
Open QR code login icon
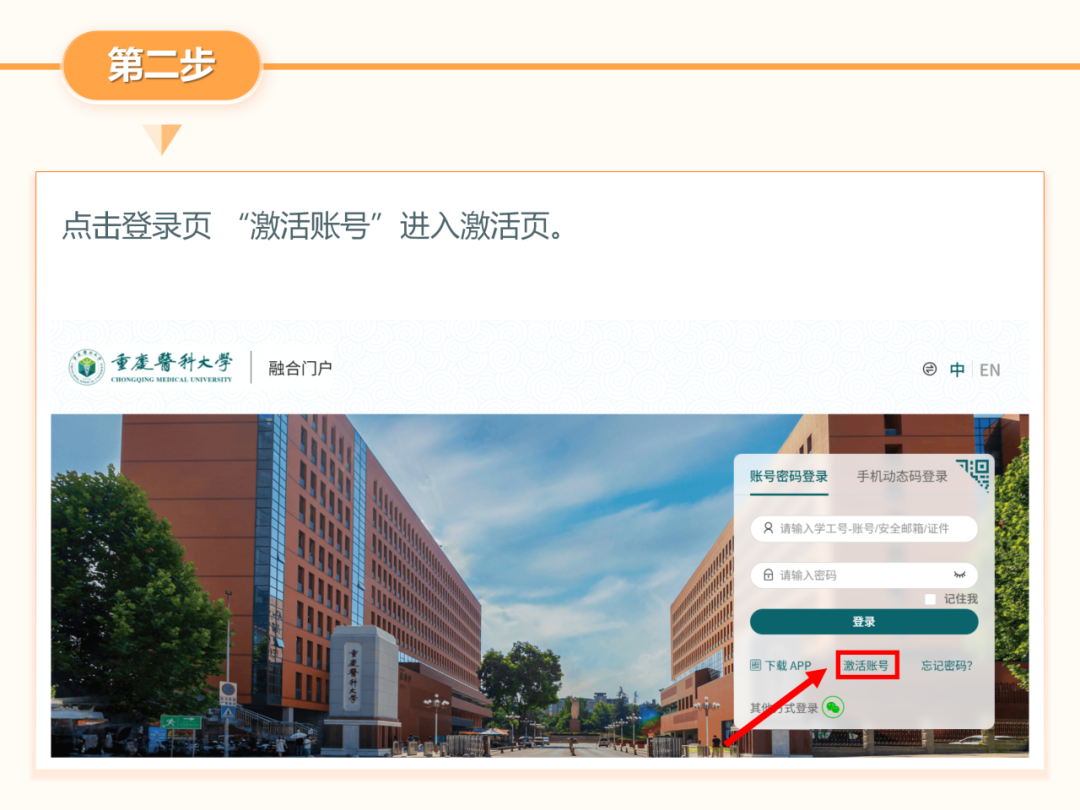point(974,474)
